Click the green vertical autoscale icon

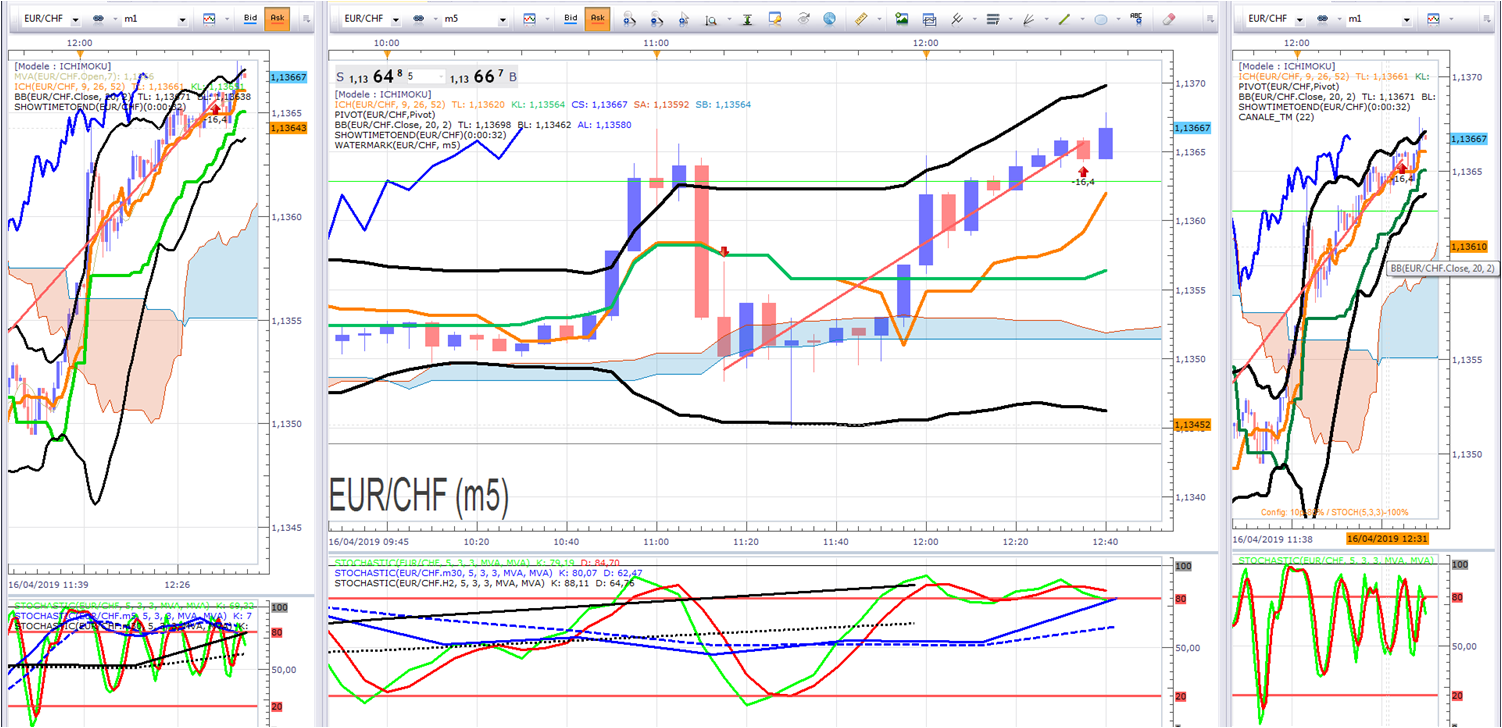(746, 19)
